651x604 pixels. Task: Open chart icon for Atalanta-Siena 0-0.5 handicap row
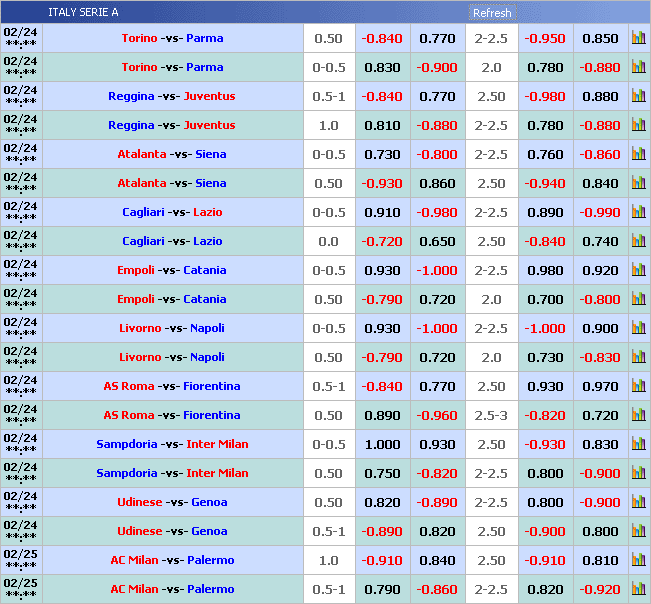(x=638, y=155)
